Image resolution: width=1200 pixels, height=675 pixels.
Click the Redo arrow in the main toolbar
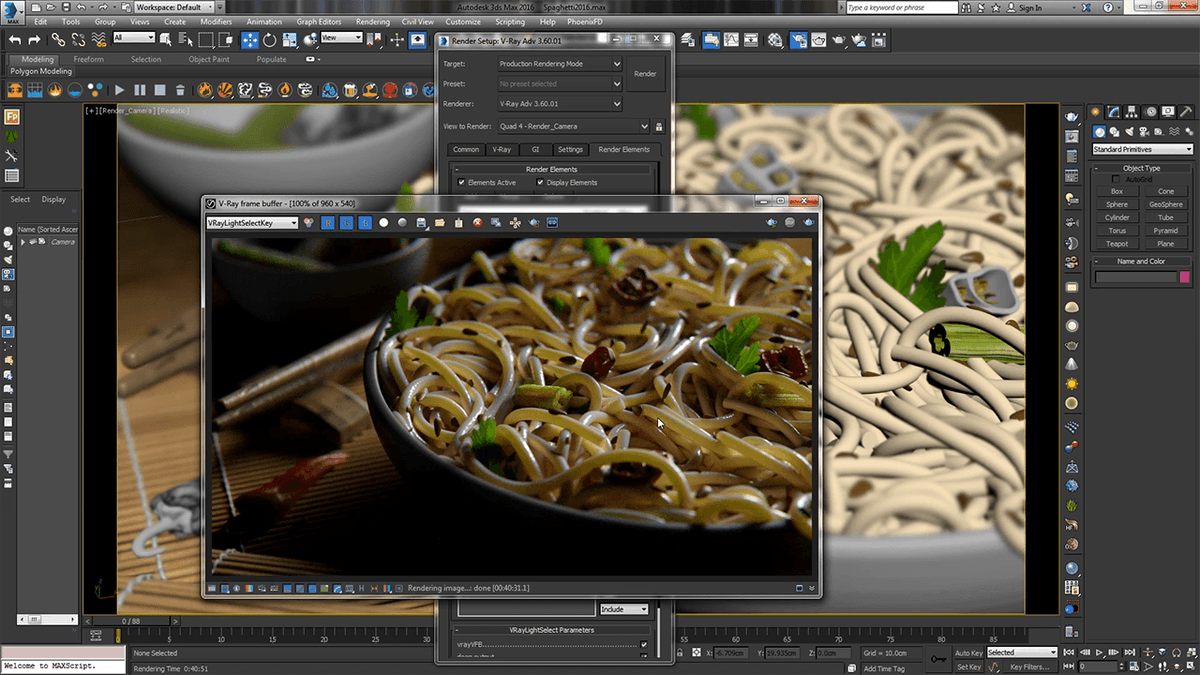point(35,39)
